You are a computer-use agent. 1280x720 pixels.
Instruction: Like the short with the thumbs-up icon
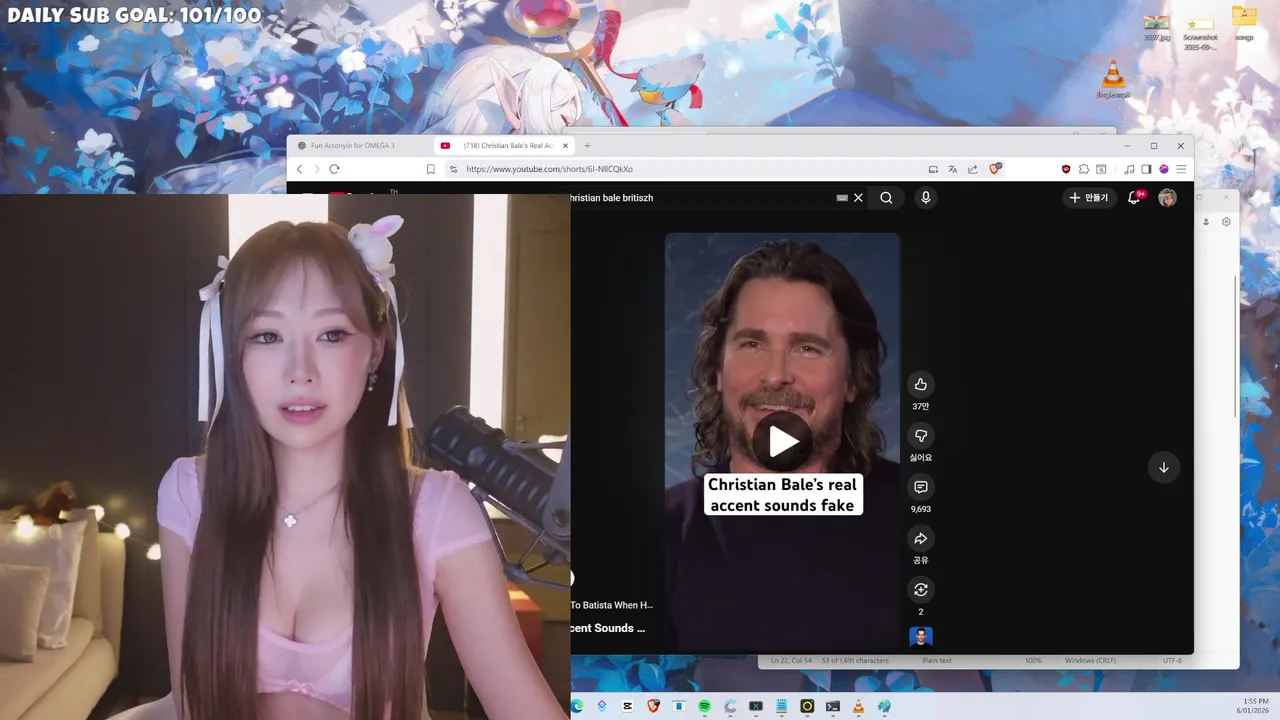pos(921,384)
